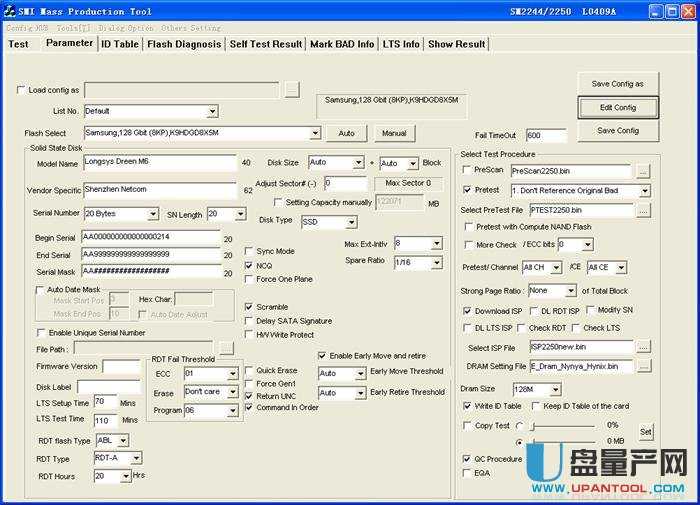The height and width of the screenshot is (505, 700).
Task: Expand the Flash Select dropdown
Action: point(315,133)
